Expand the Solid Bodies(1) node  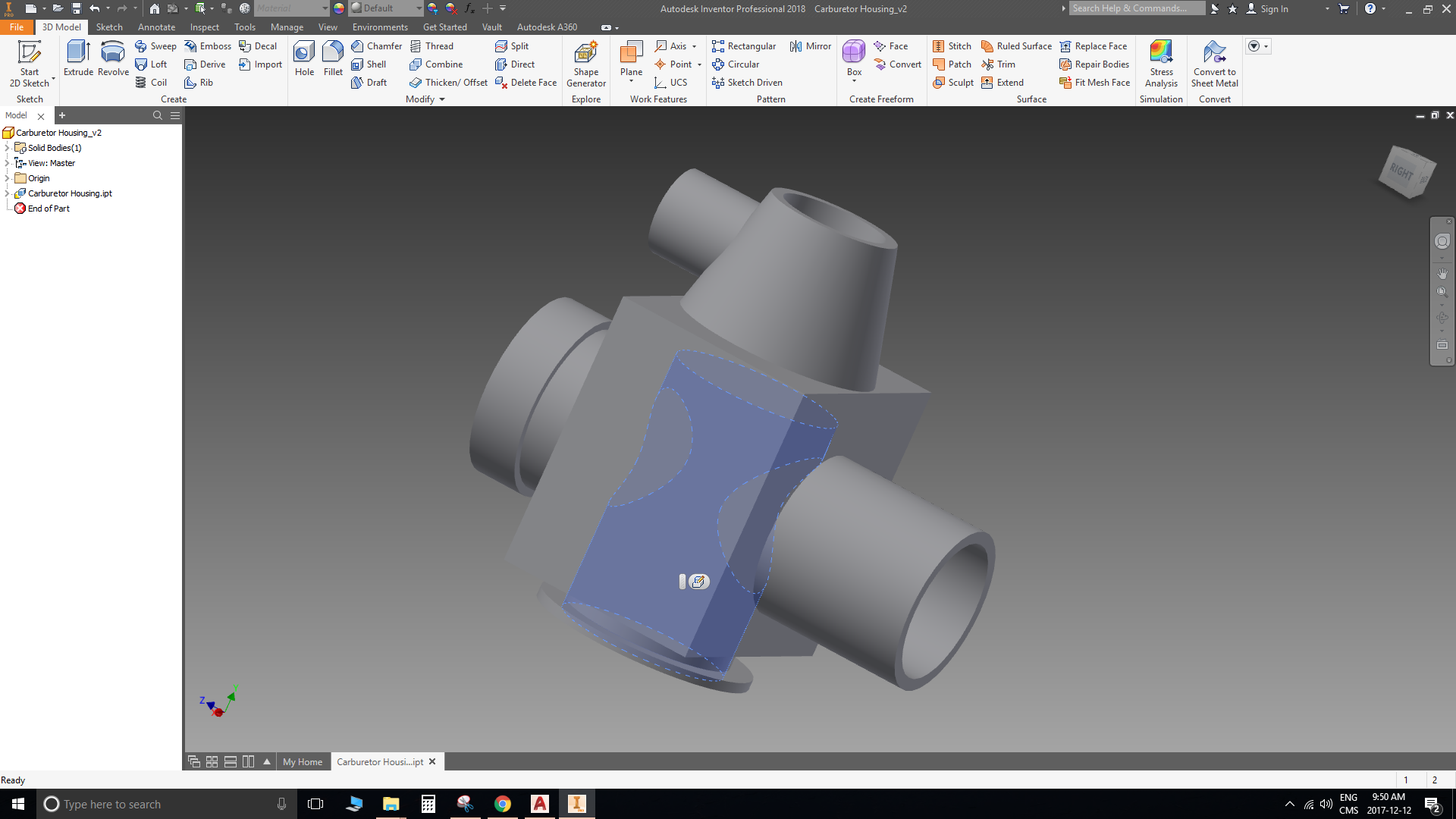pos(8,148)
